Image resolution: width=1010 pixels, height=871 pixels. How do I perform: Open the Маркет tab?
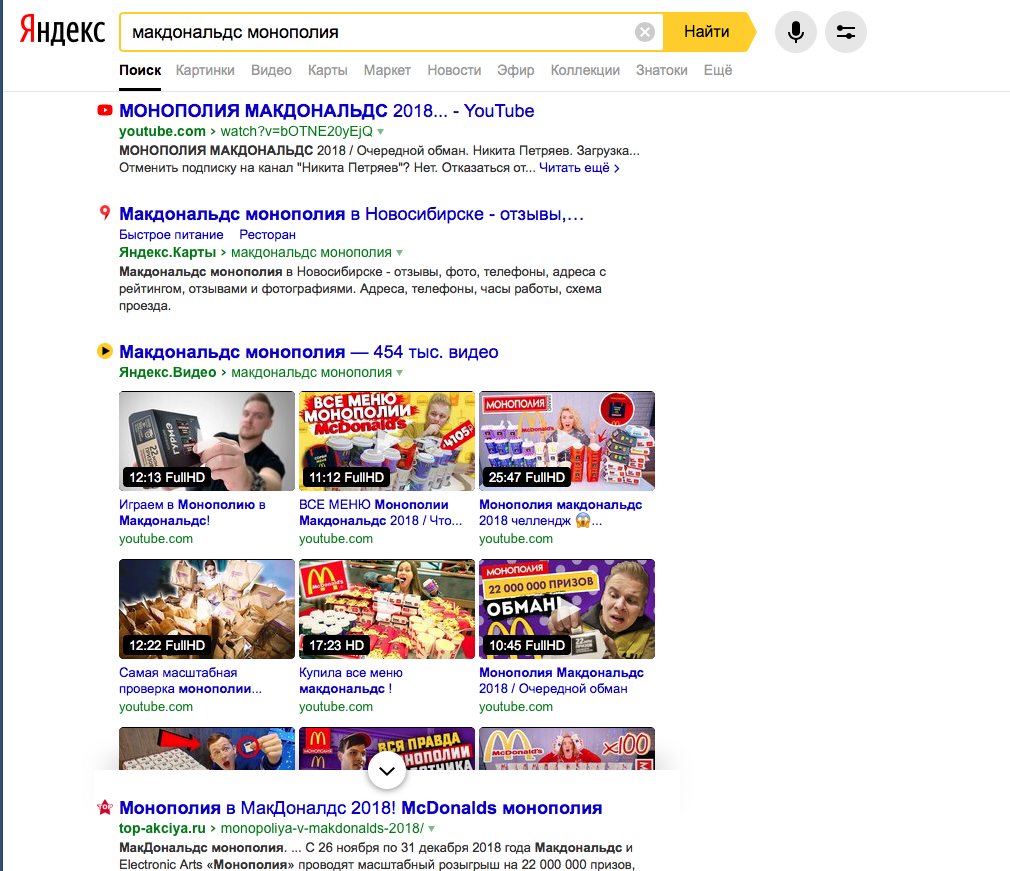387,70
